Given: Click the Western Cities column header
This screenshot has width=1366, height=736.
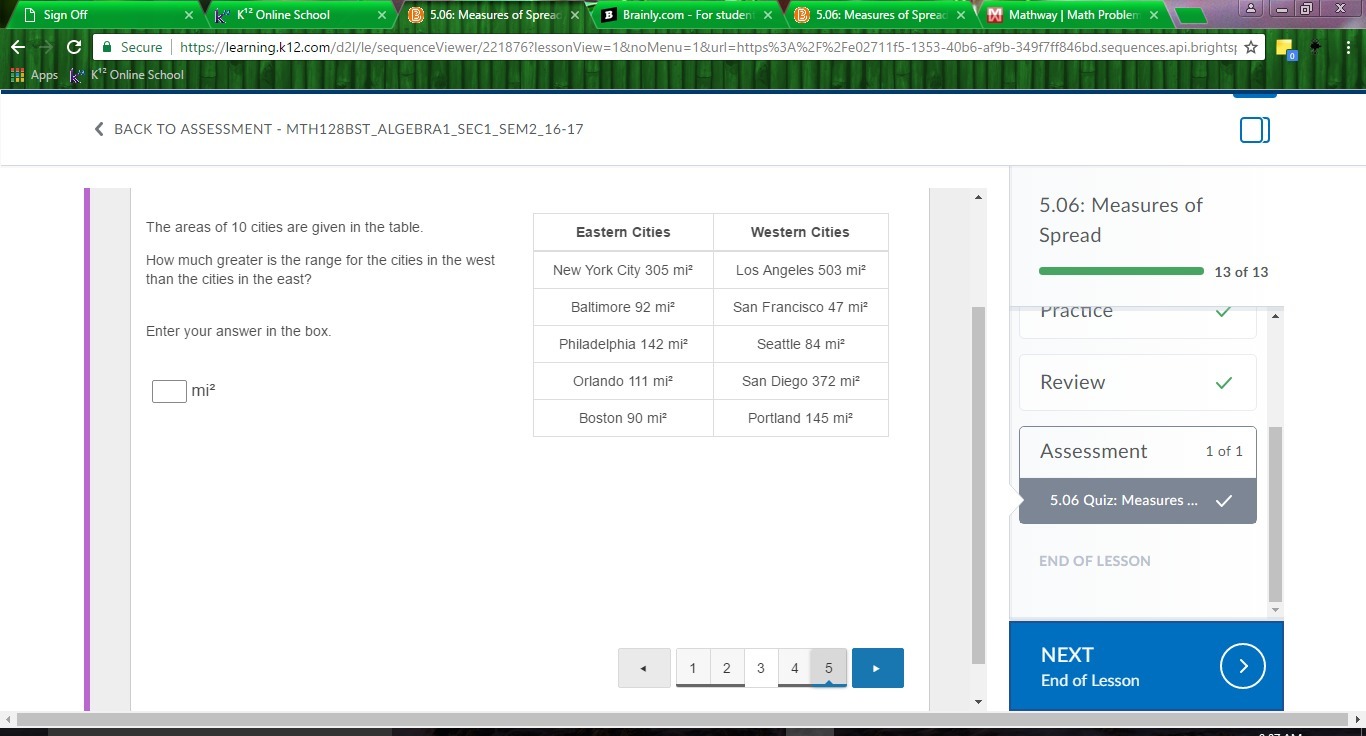Looking at the screenshot, I should click(800, 232).
